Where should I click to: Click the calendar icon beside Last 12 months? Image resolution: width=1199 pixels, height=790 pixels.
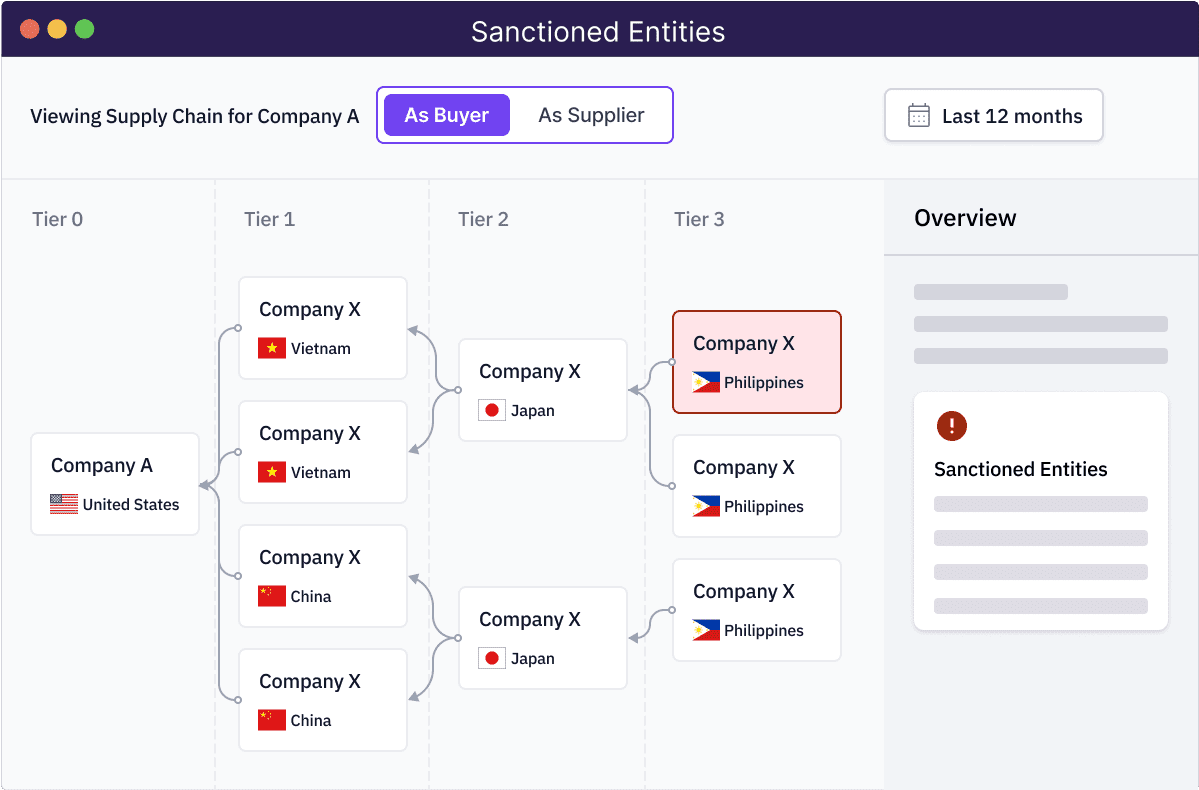click(918, 115)
